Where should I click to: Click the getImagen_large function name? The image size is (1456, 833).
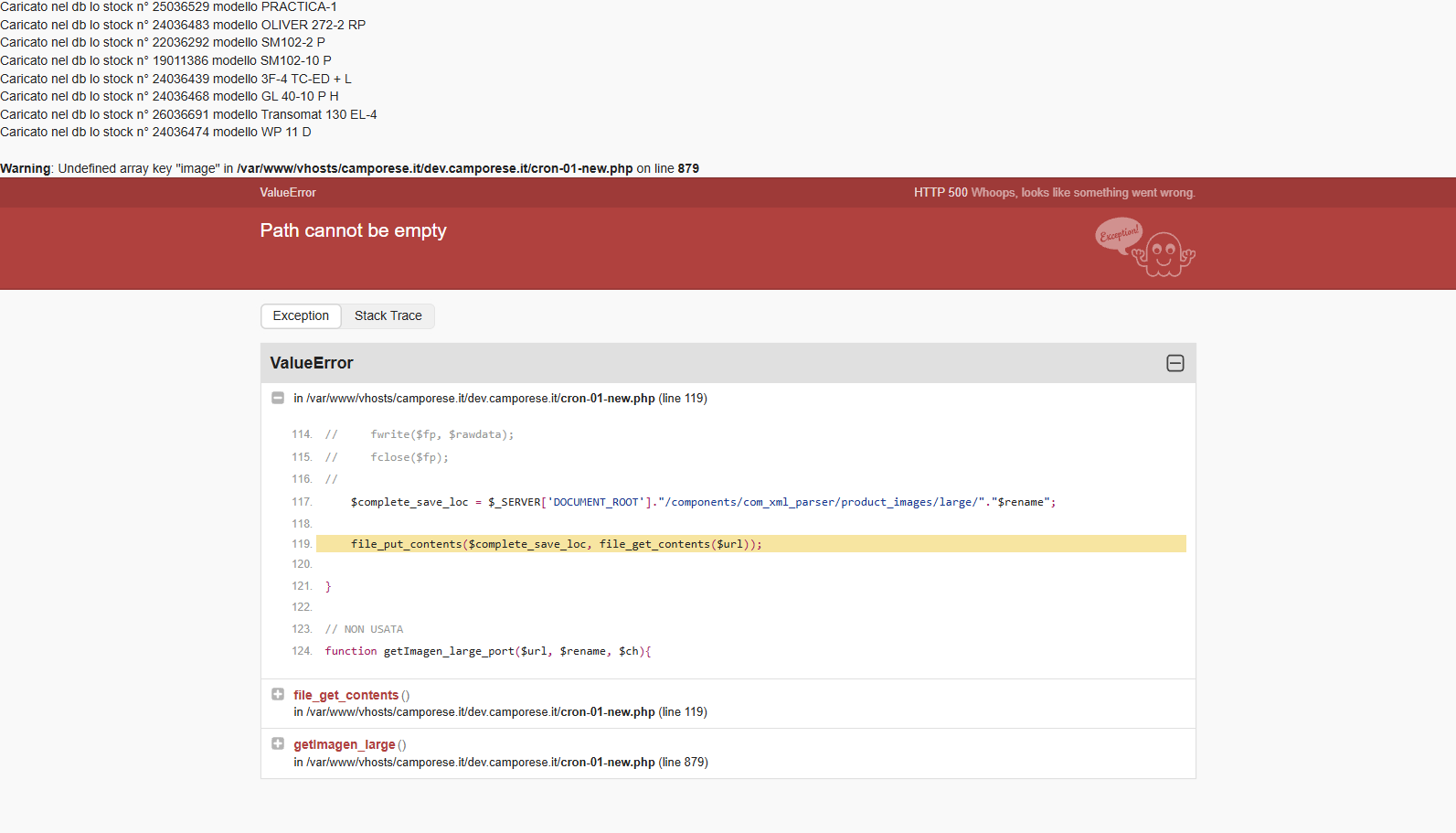tap(344, 744)
